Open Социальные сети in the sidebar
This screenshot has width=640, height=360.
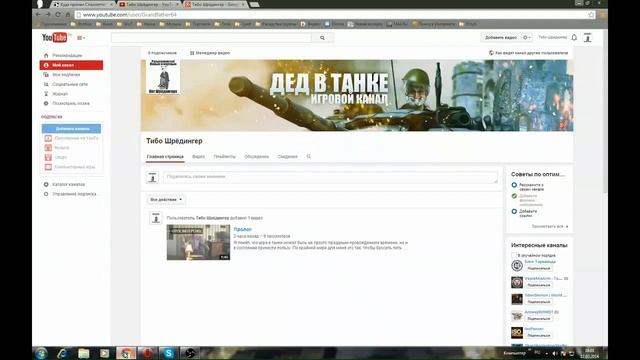pos(70,84)
